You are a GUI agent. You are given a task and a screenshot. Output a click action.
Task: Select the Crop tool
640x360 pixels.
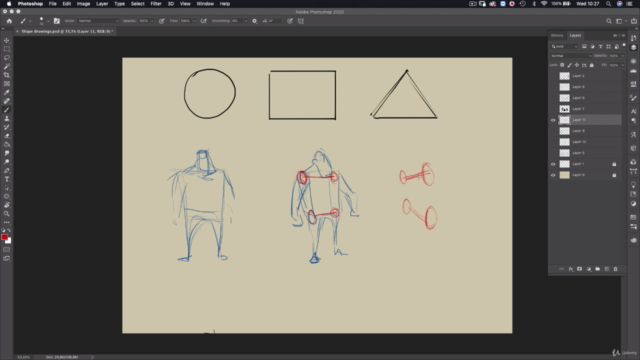point(7,75)
